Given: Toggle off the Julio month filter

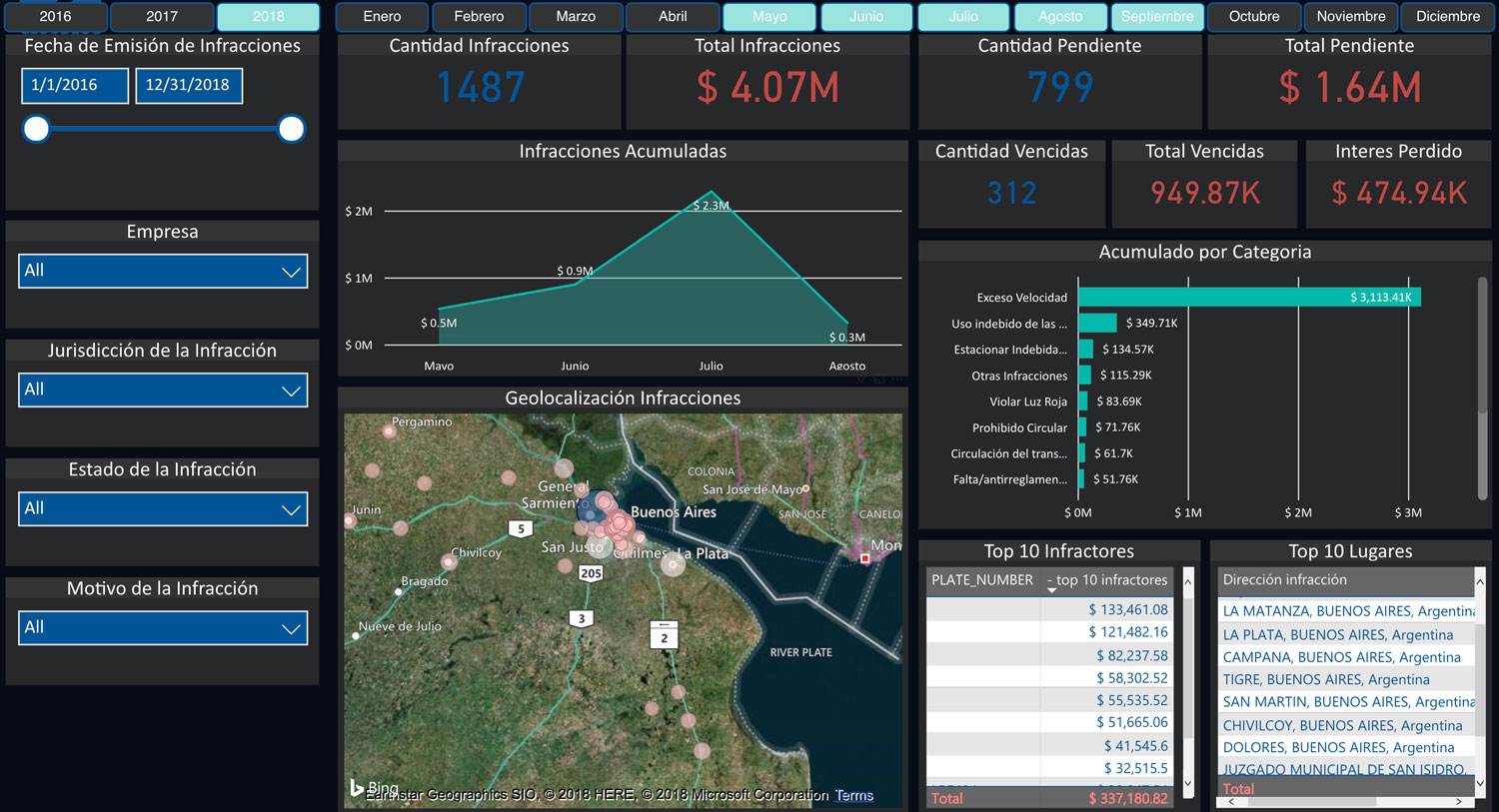Looking at the screenshot, I should [963, 17].
